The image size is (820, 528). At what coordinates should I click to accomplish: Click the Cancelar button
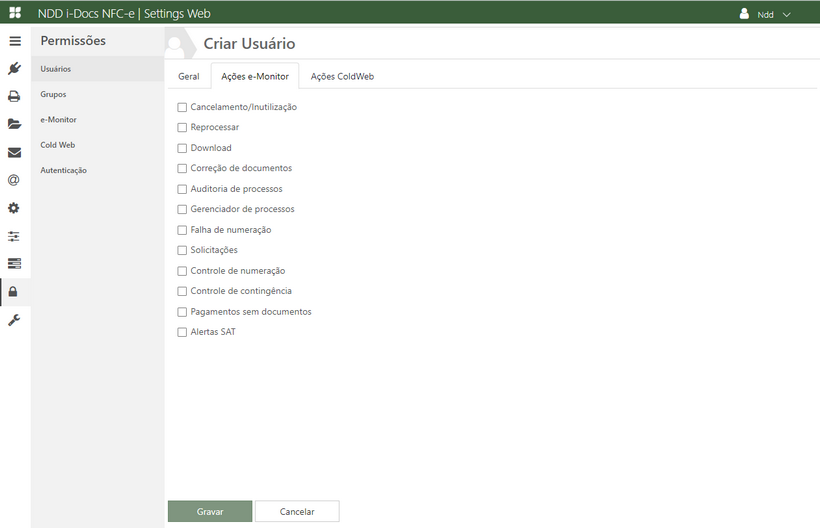tap(297, 511)
